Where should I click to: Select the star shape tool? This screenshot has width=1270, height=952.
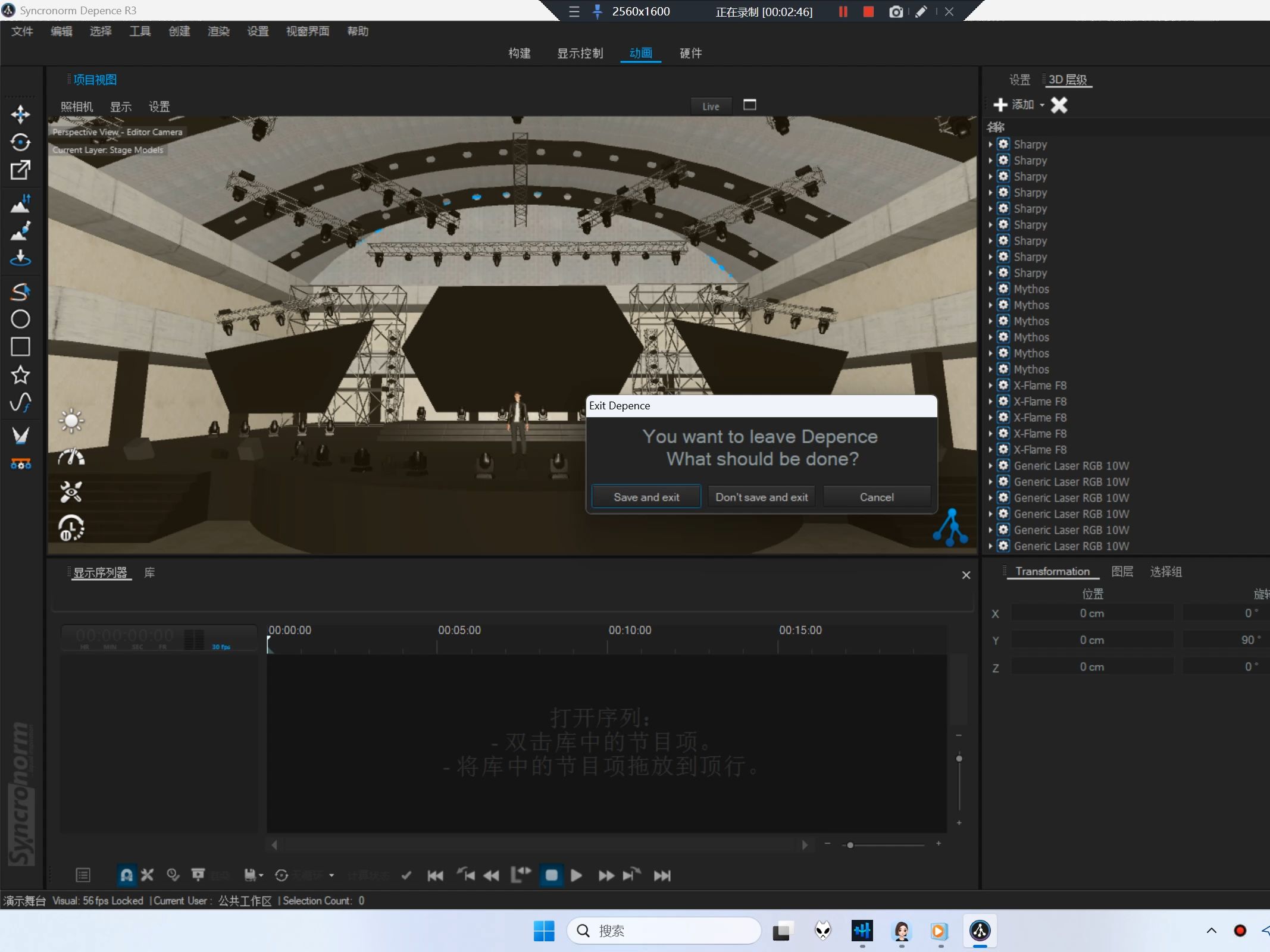pos(20,375)
